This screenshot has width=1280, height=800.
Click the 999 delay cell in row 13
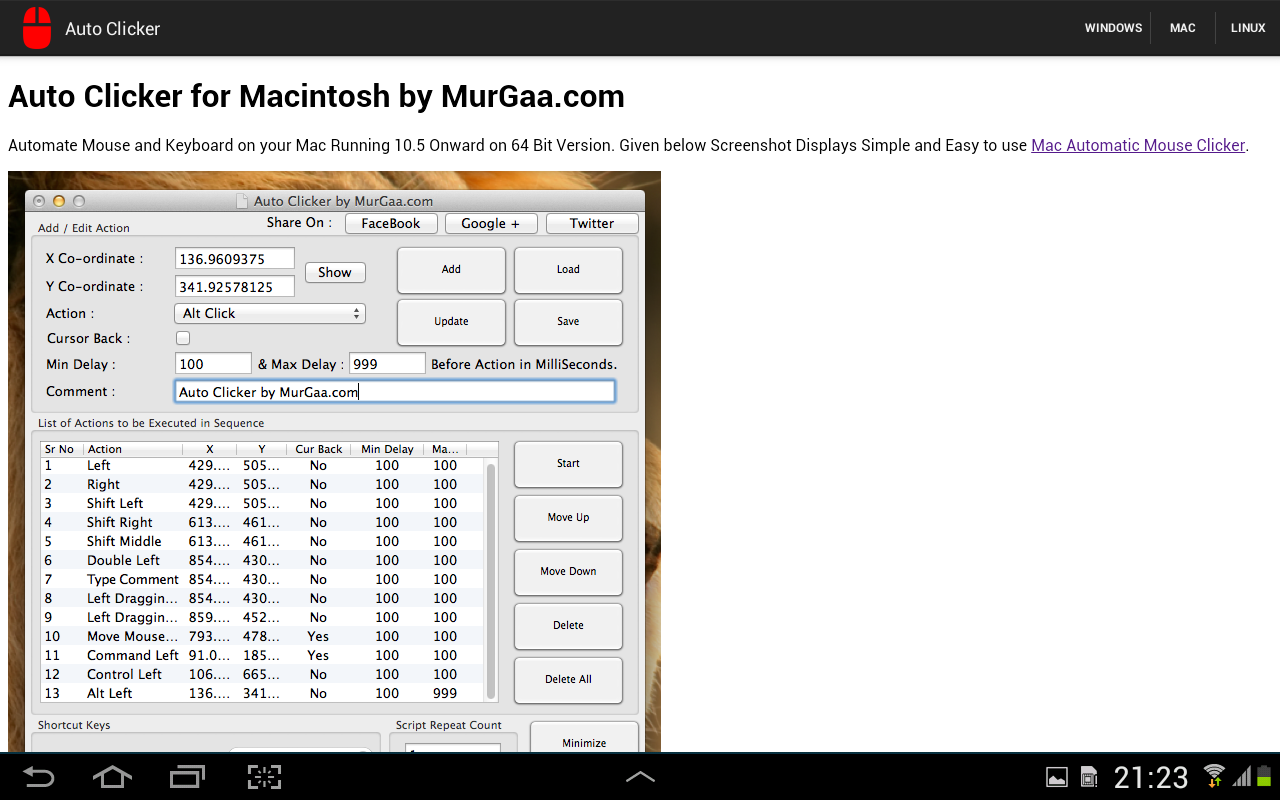point(445,694)
